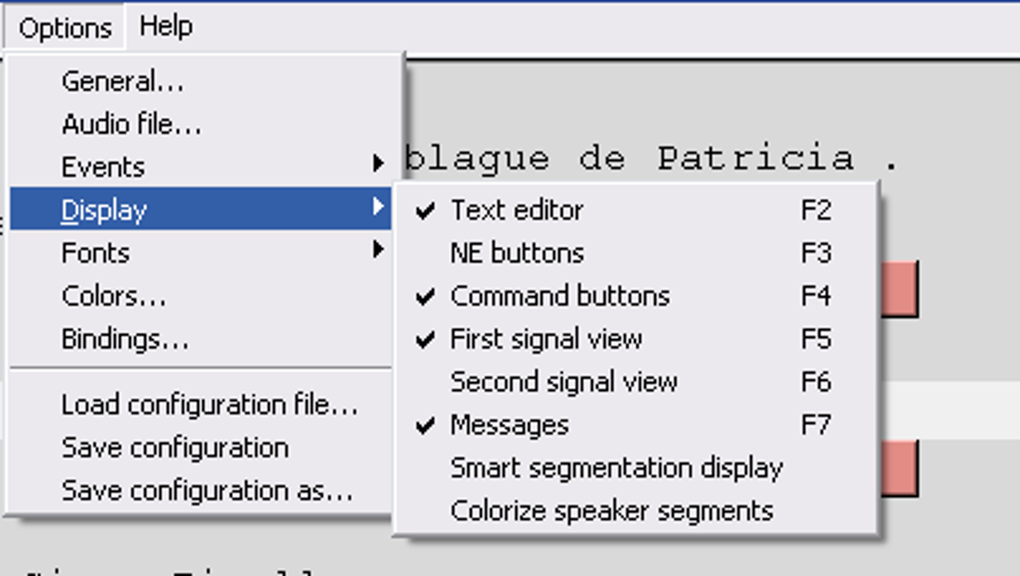Enable NE buttons display

517,253
